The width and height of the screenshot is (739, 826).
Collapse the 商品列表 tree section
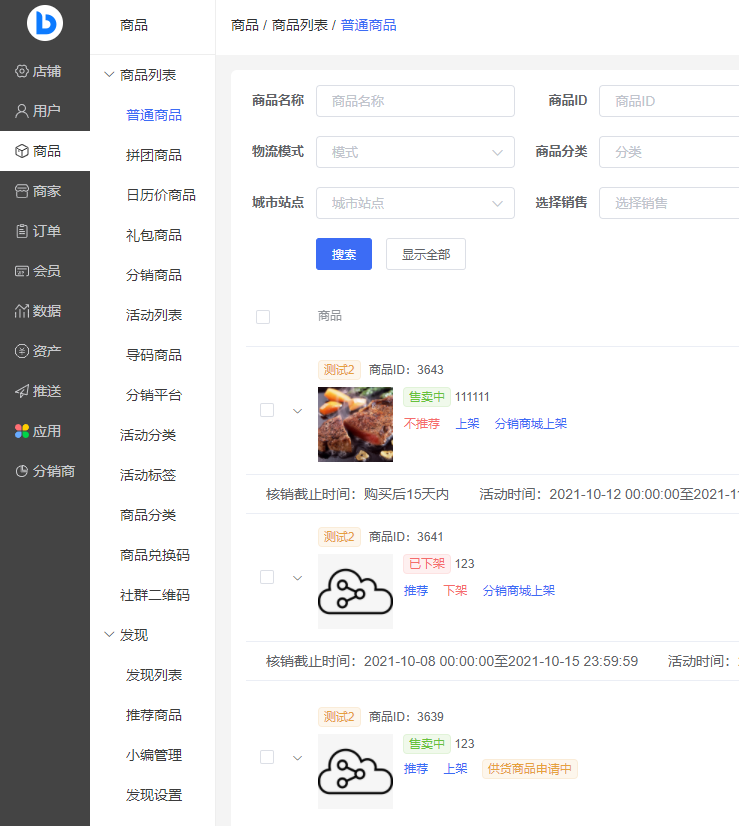pos(110,75)
